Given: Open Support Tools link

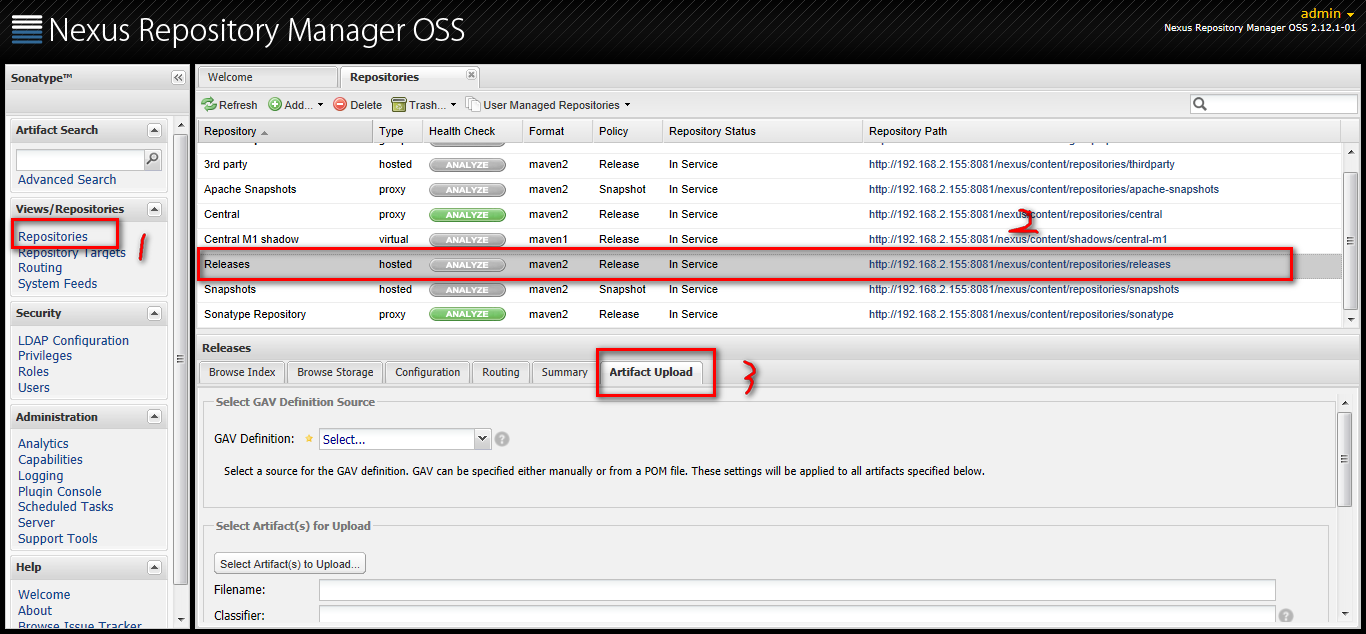Looking at the screenshot, I should coord(58,539).
